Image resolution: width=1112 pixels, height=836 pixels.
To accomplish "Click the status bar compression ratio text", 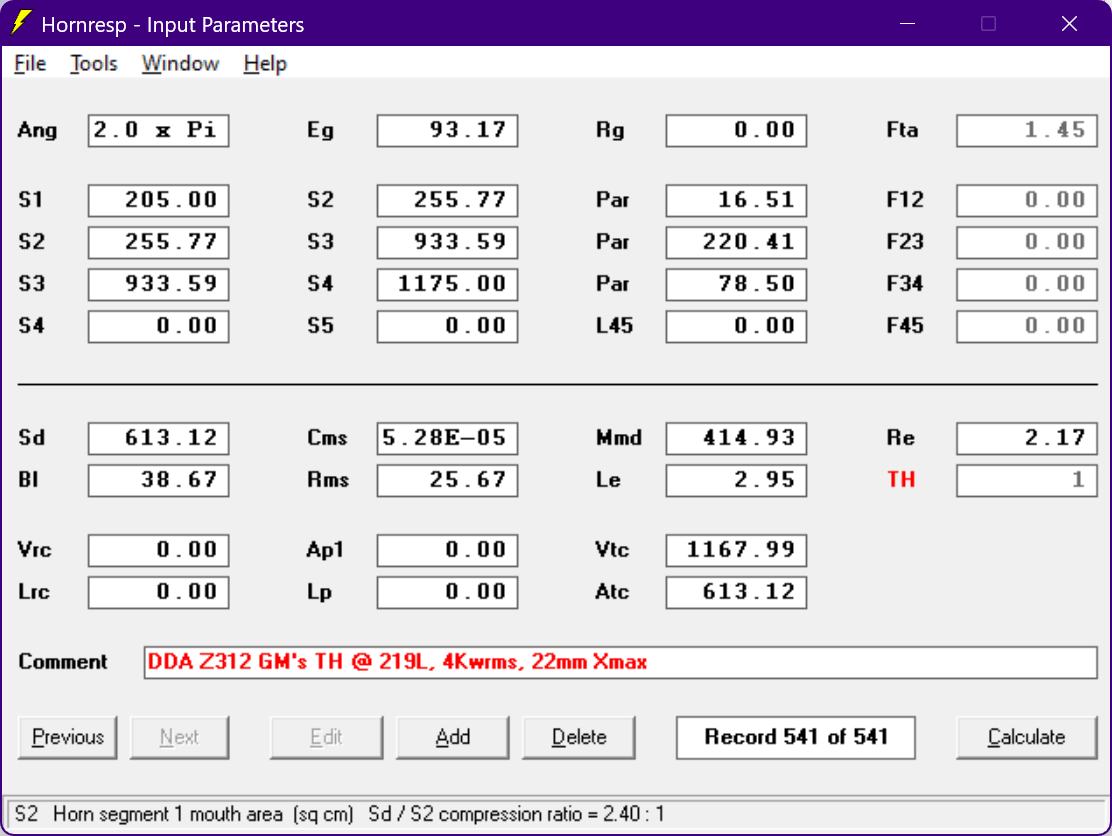I will coord(516,814).
